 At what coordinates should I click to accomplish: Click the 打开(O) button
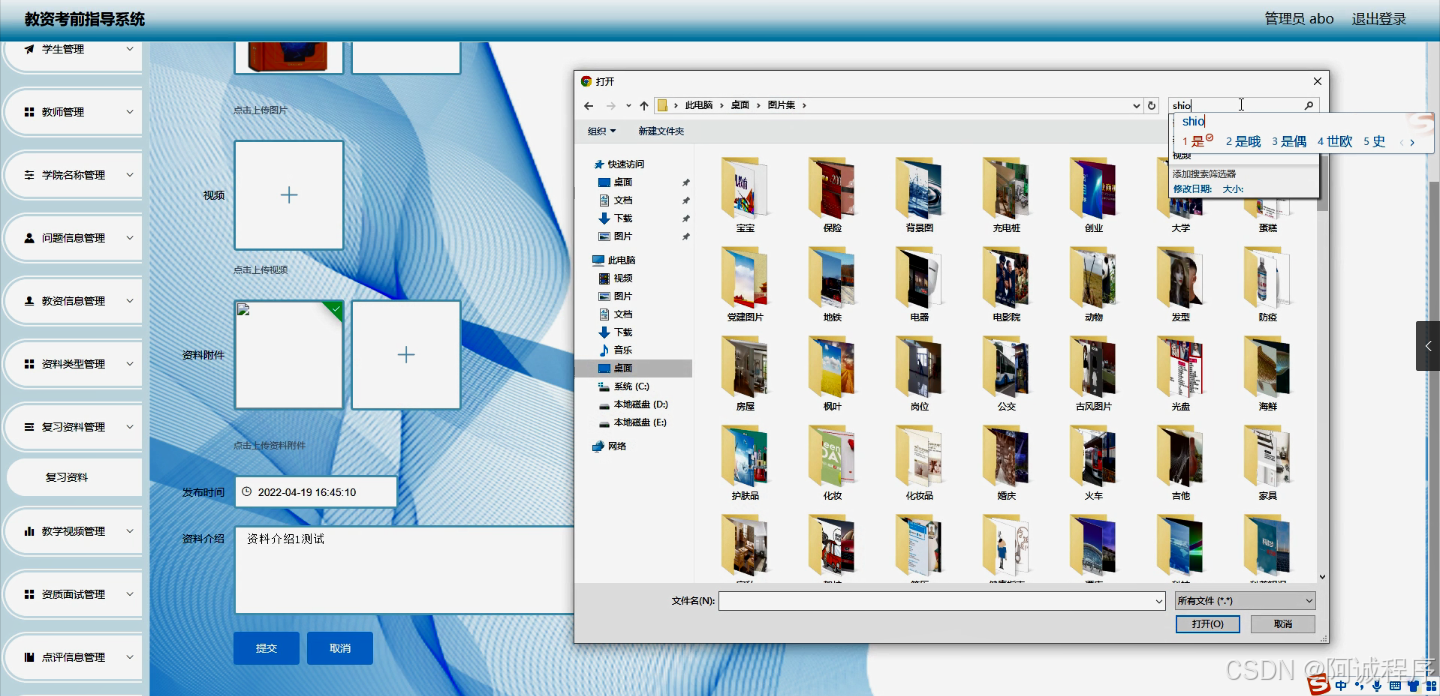click(1208, 624)
